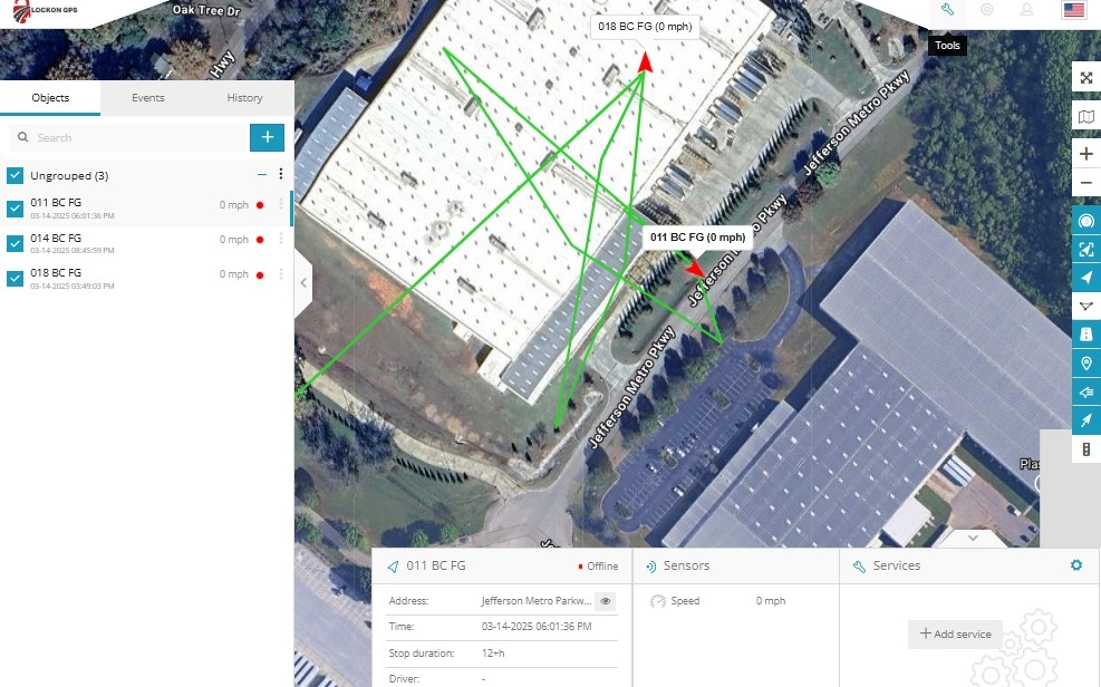Zoom in with the plus button
This screenshot has height=687, width=1101.
point(1086,154)
